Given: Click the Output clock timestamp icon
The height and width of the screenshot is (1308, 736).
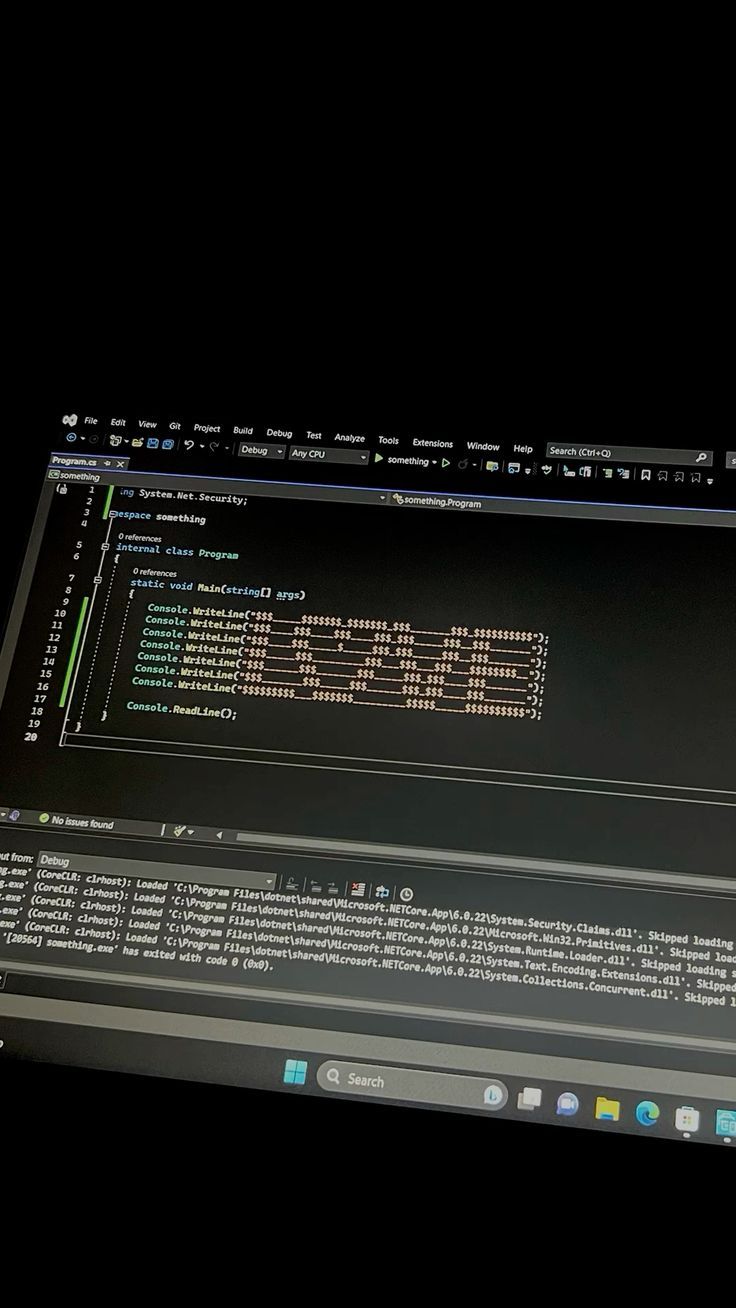Looking at the screenshot, I should click(406, 894).
